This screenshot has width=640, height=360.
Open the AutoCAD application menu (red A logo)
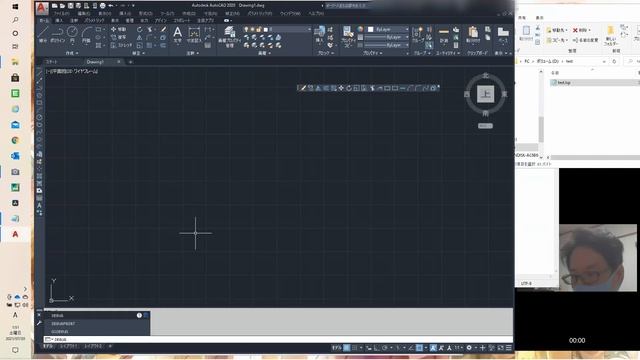point(42,7)
